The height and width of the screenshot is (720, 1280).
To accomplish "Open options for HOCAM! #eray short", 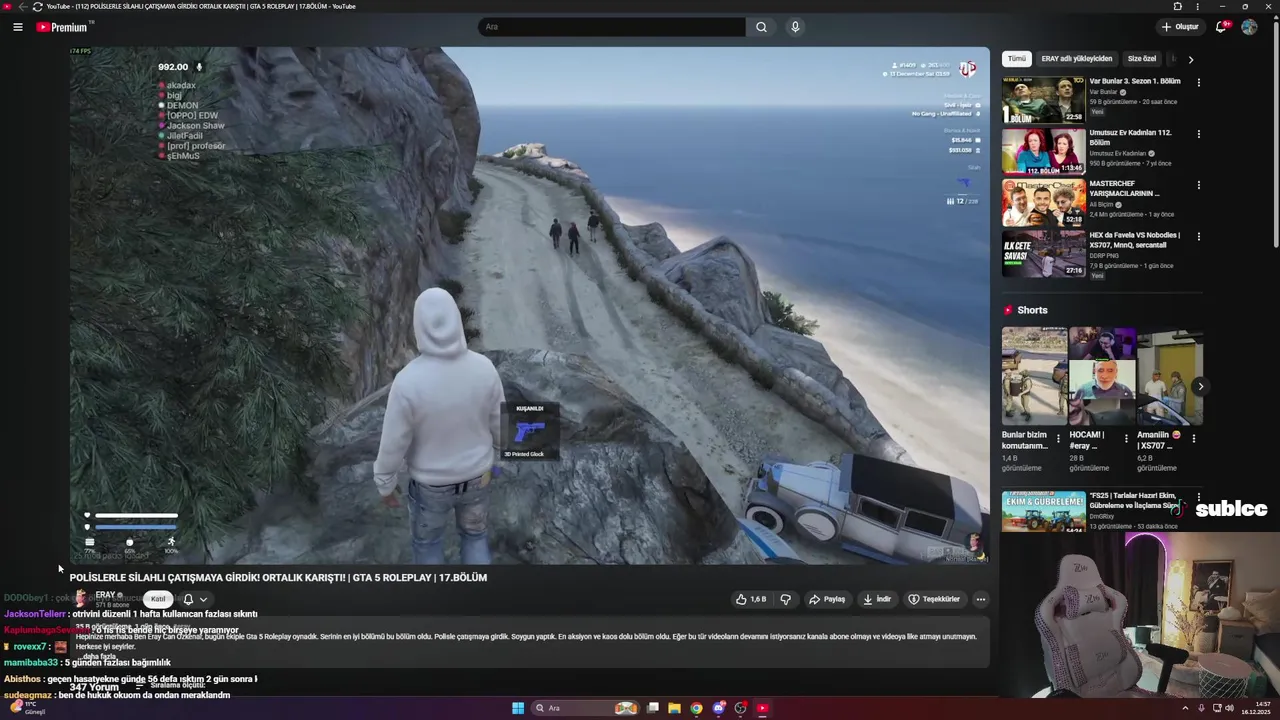I will pyautogui.click(x=1126, y=438).
